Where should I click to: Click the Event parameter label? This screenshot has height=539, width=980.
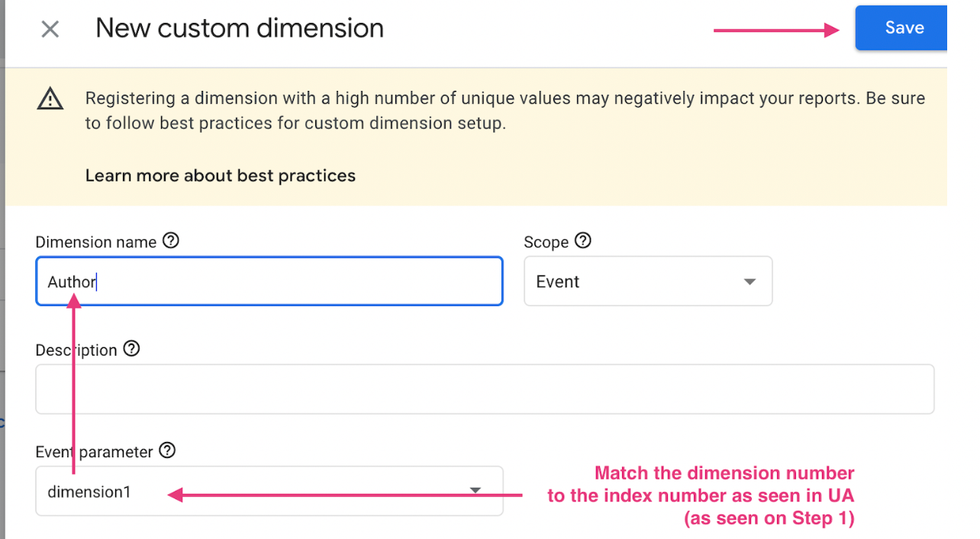coord(94,452)
